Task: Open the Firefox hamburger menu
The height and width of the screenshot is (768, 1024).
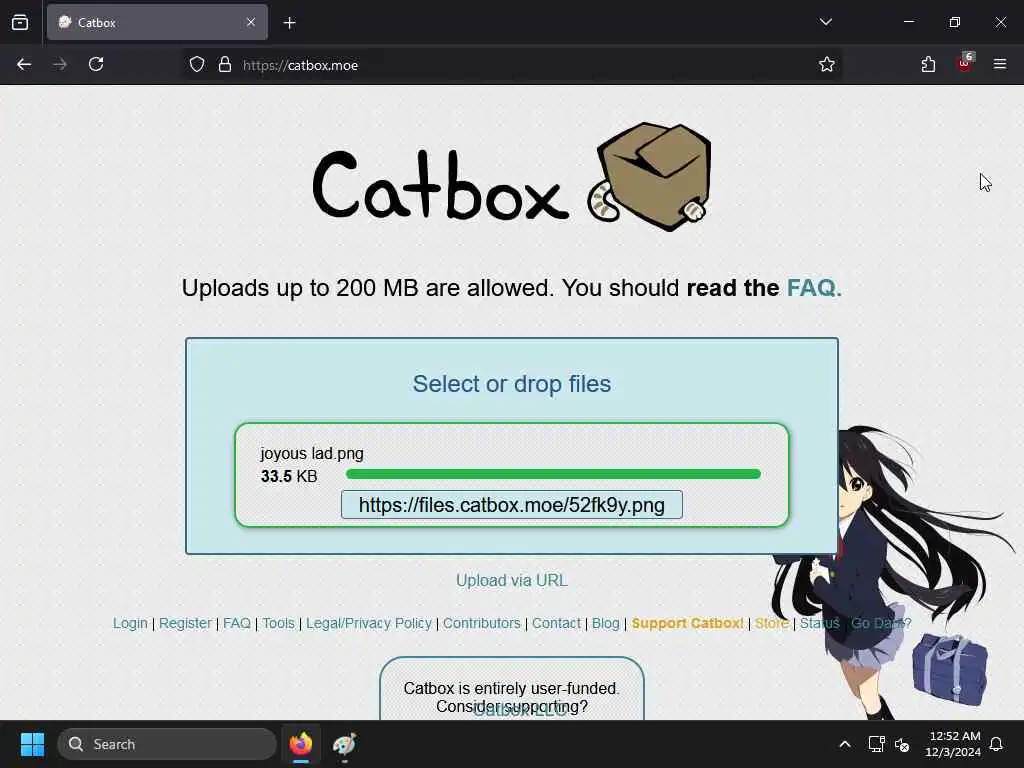Action: (1000, 64)
